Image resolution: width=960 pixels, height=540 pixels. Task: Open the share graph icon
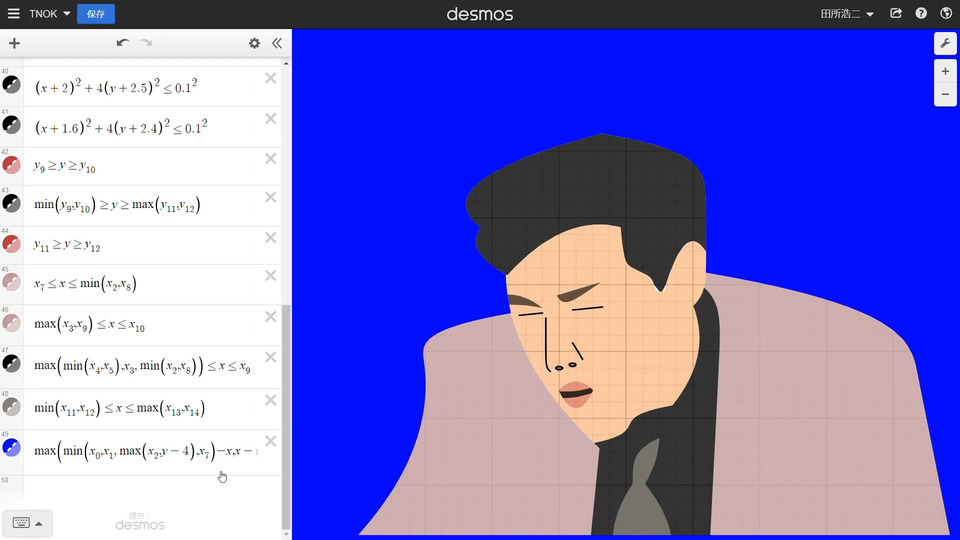(x=896, y=14)
